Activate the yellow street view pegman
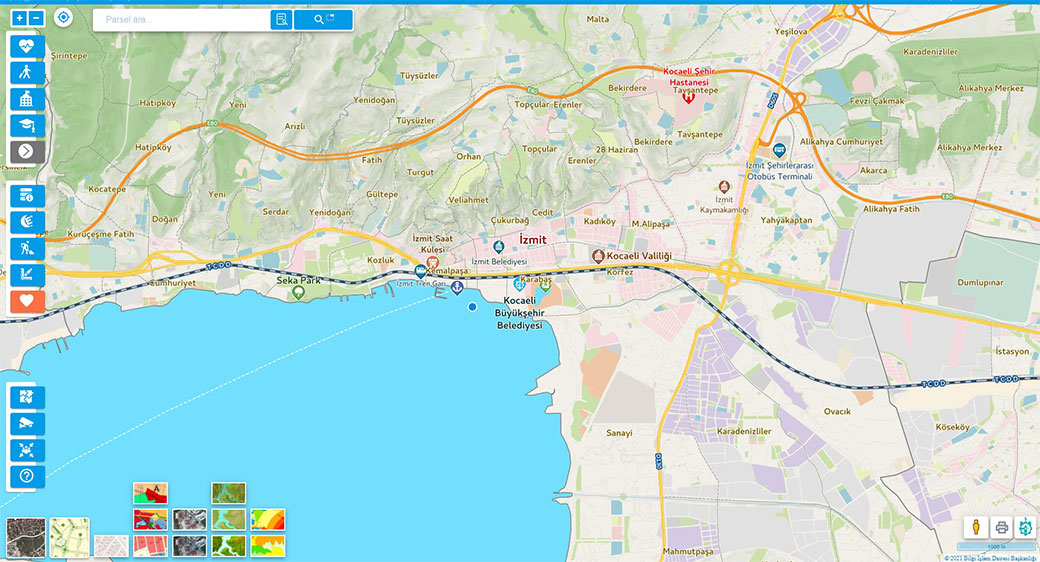 click(977, 528)
